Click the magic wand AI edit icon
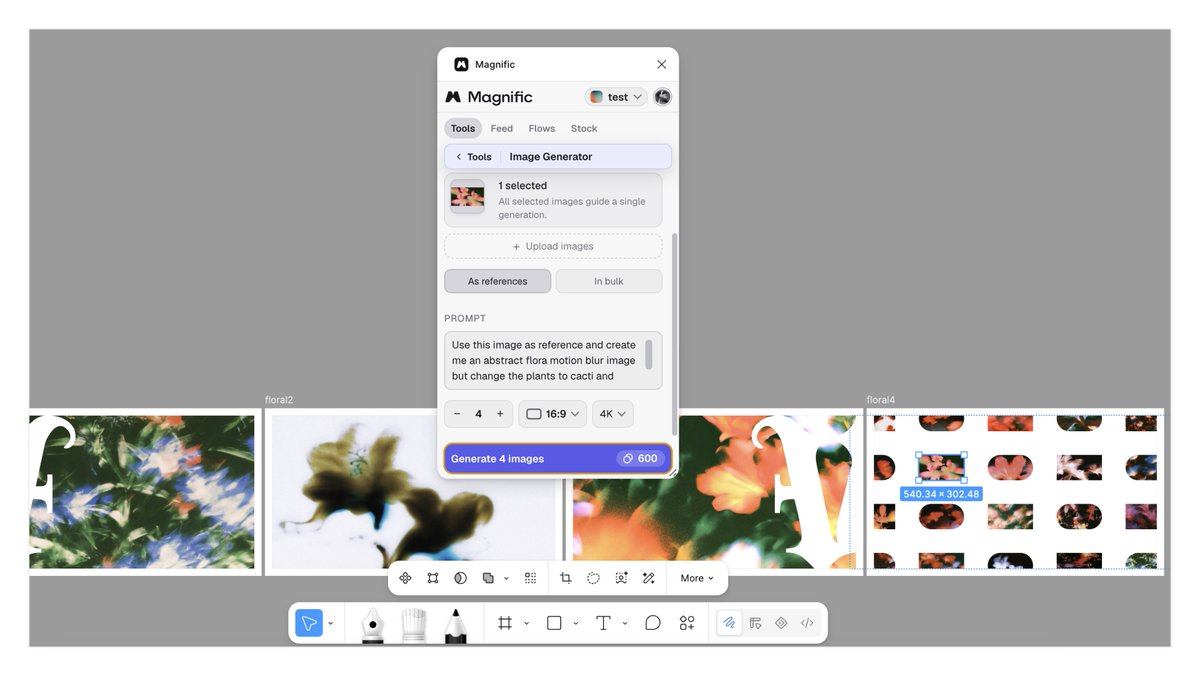The height and width of the screenshot is (676, 1200). click(x=648, y=578)
